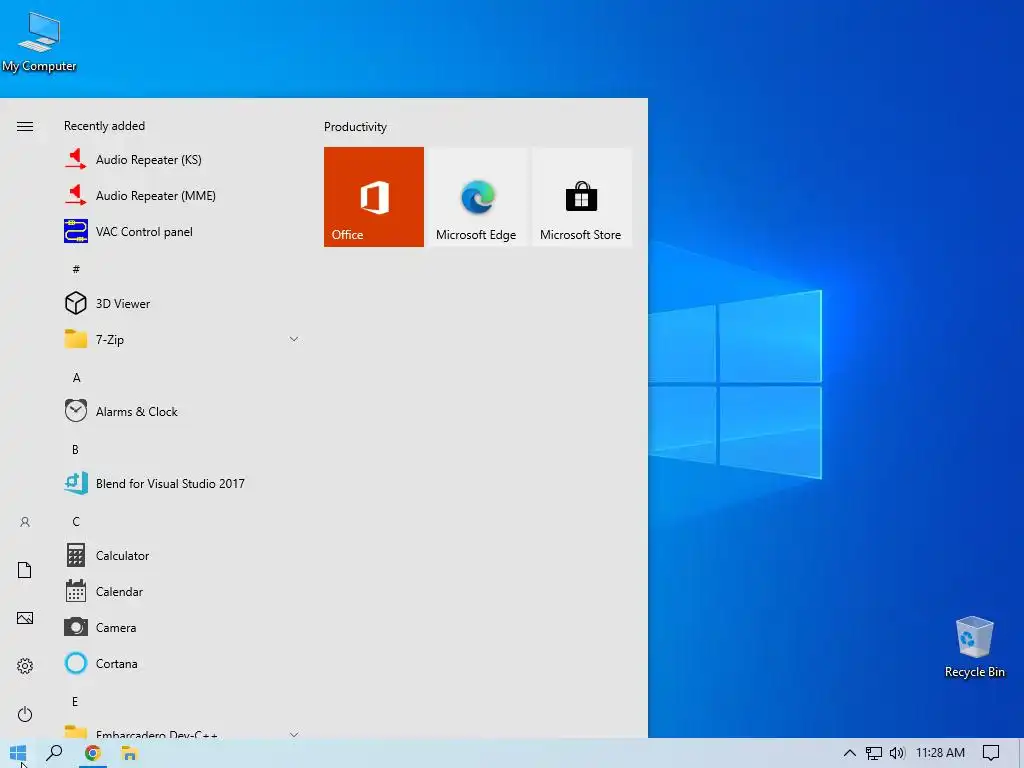The height and width of the screenshot is (768, 1024).
Task: Open Audio Repeater (KS) app
Action: [182, 159]
